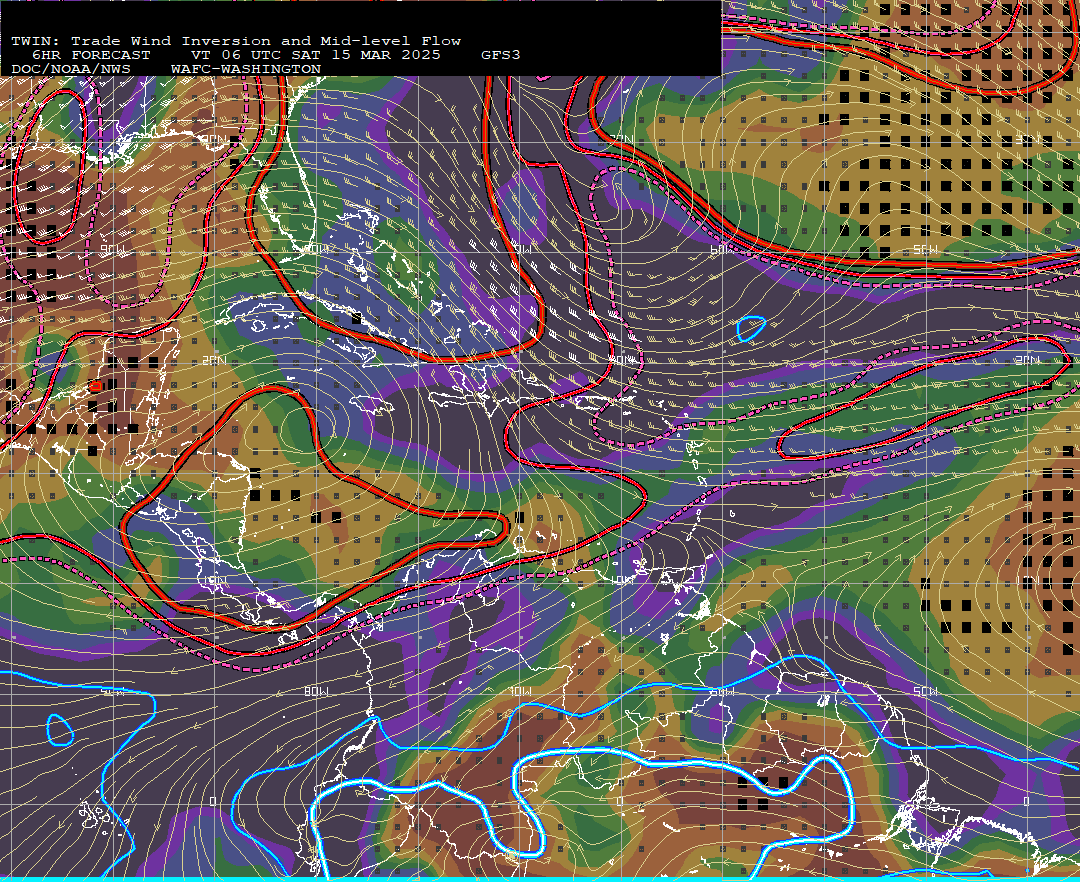Click the 30N latitude label over the Florida panhandle
The width and height of the screenshot is (1080, 882).
pyautogui.click(x=214, y=140)
